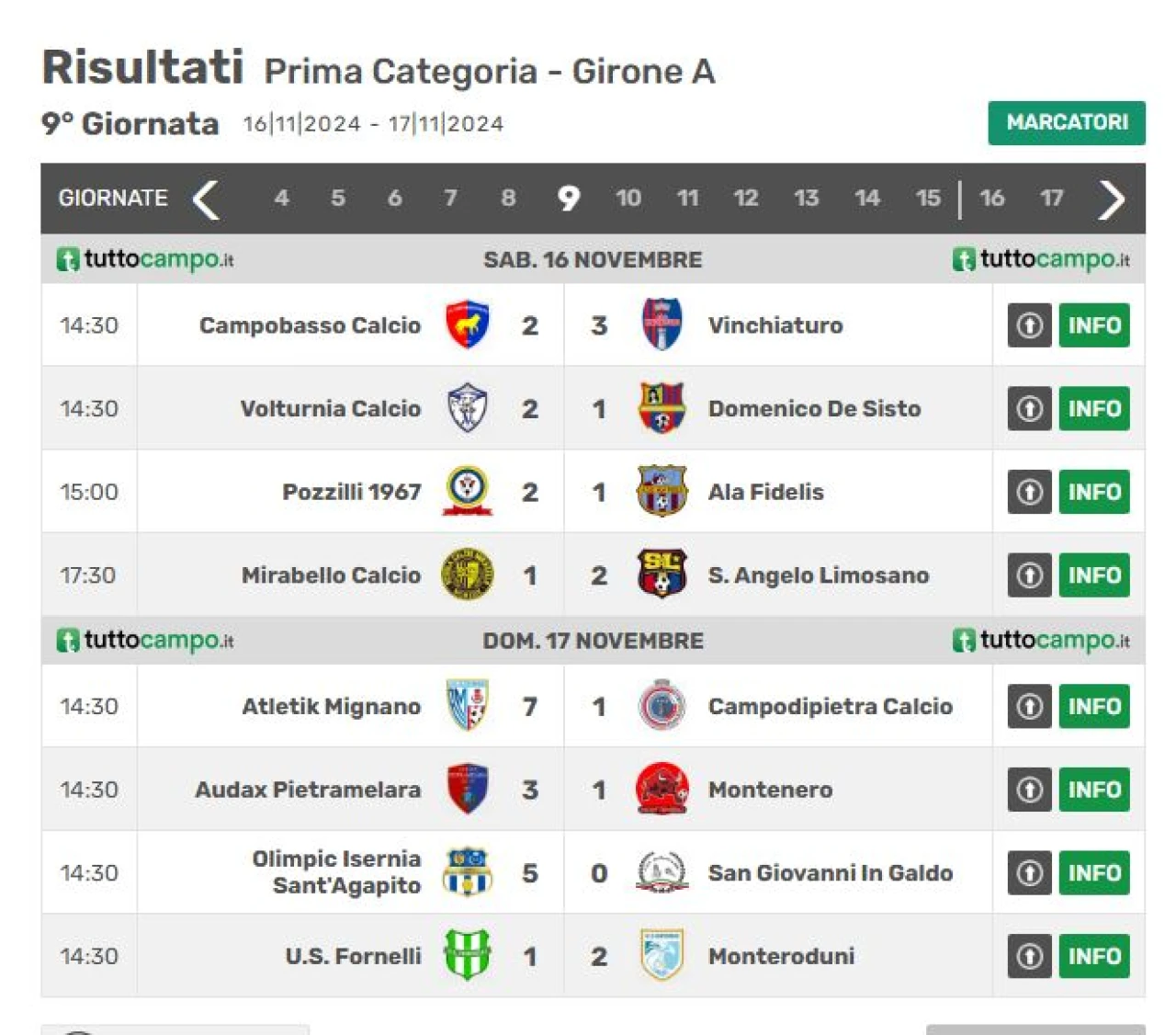1176x1035 pixels.
Task: Select giornata 10 in the navigation bar
Action: (628, 198)
